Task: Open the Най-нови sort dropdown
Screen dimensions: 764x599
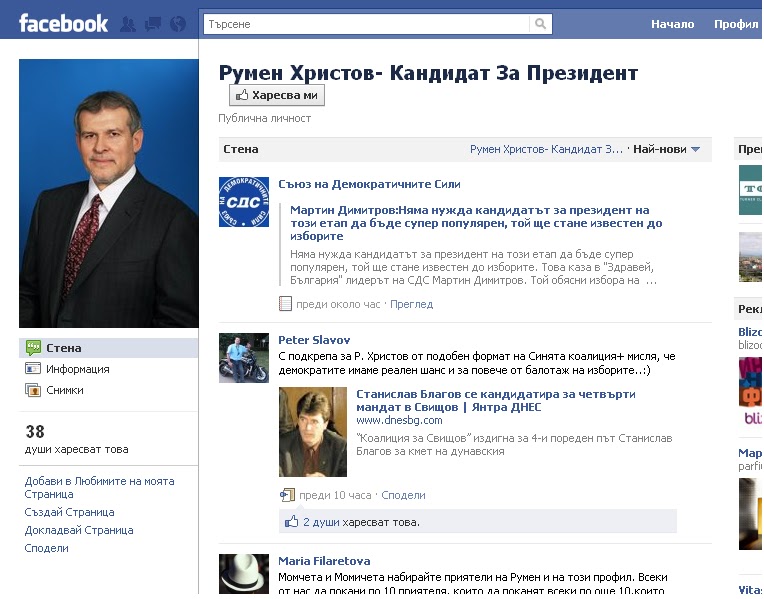Action: tap(667, 149)
